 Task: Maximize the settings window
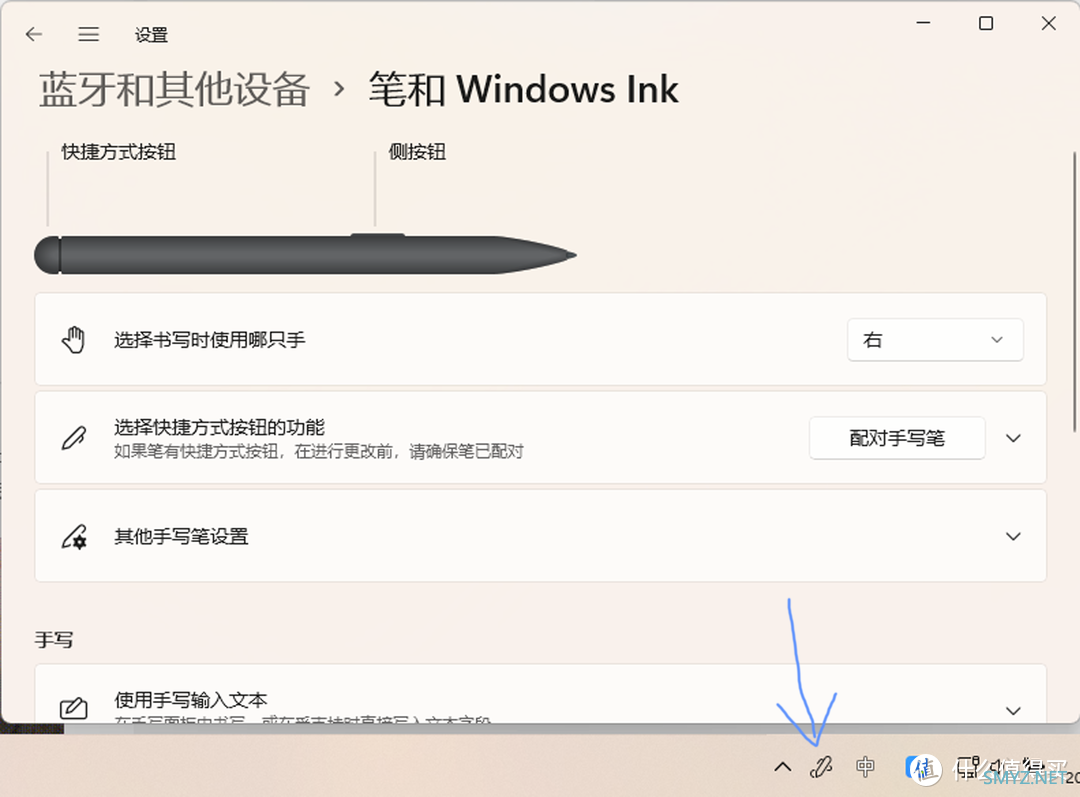(986, 23)
